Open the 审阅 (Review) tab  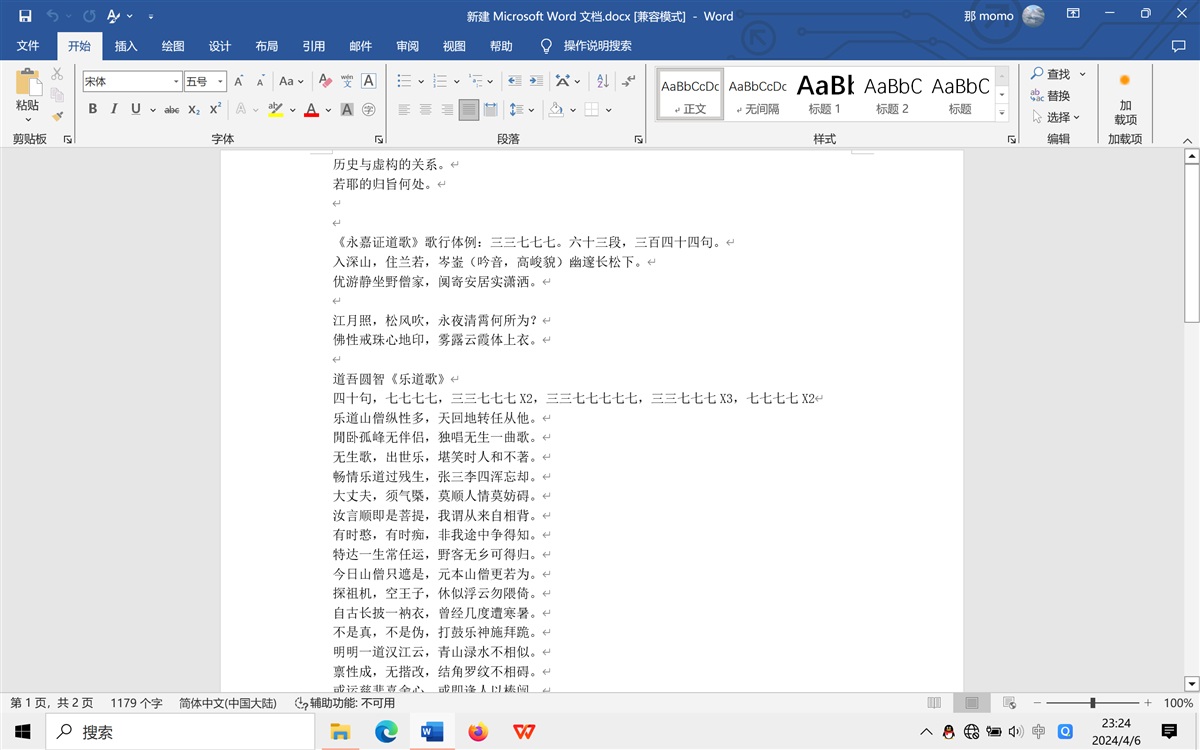tap(407, 46)
